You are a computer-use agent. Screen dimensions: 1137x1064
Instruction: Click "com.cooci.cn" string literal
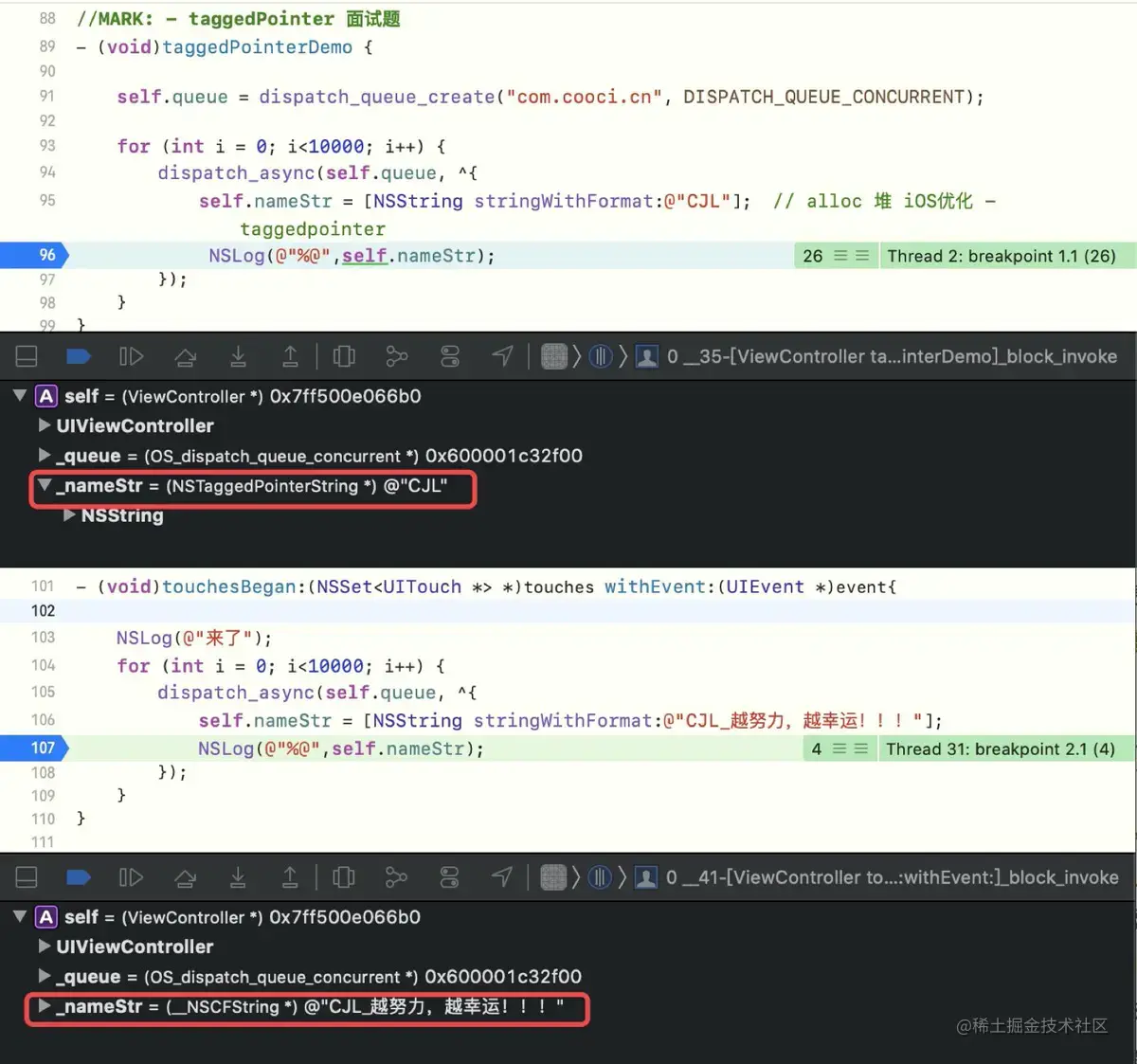(585, 97)
